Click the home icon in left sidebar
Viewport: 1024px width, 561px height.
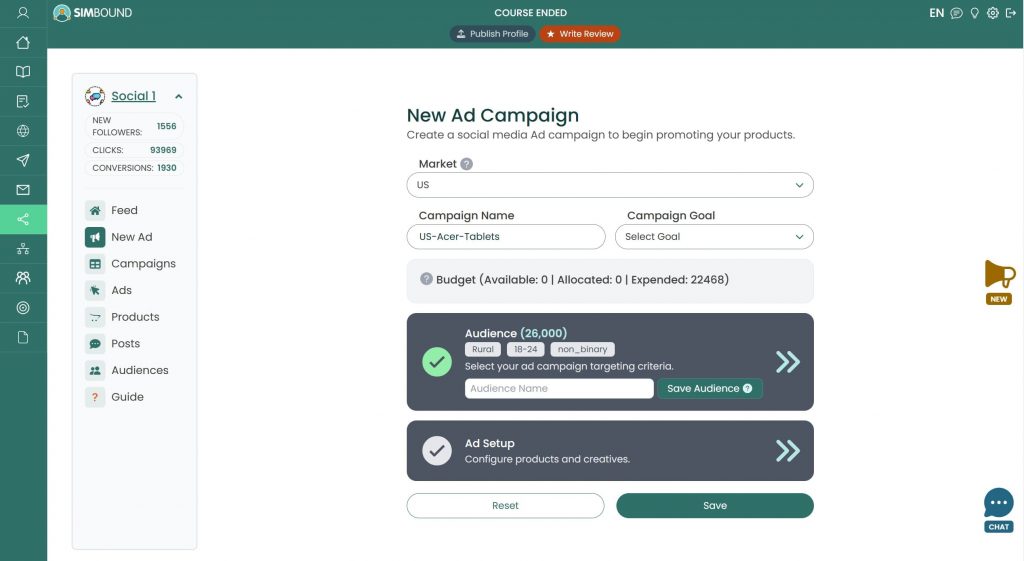click(23, 43)
